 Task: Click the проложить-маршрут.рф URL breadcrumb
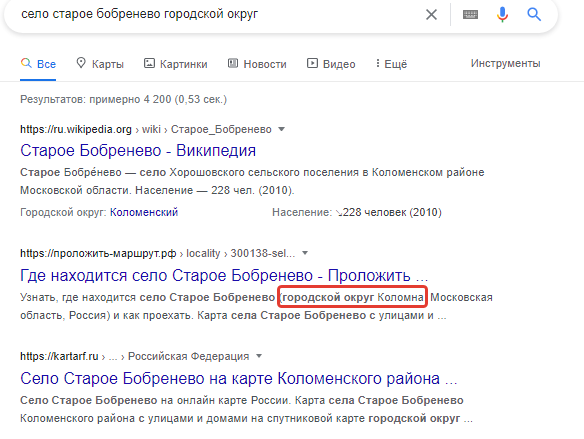(158, 253)
